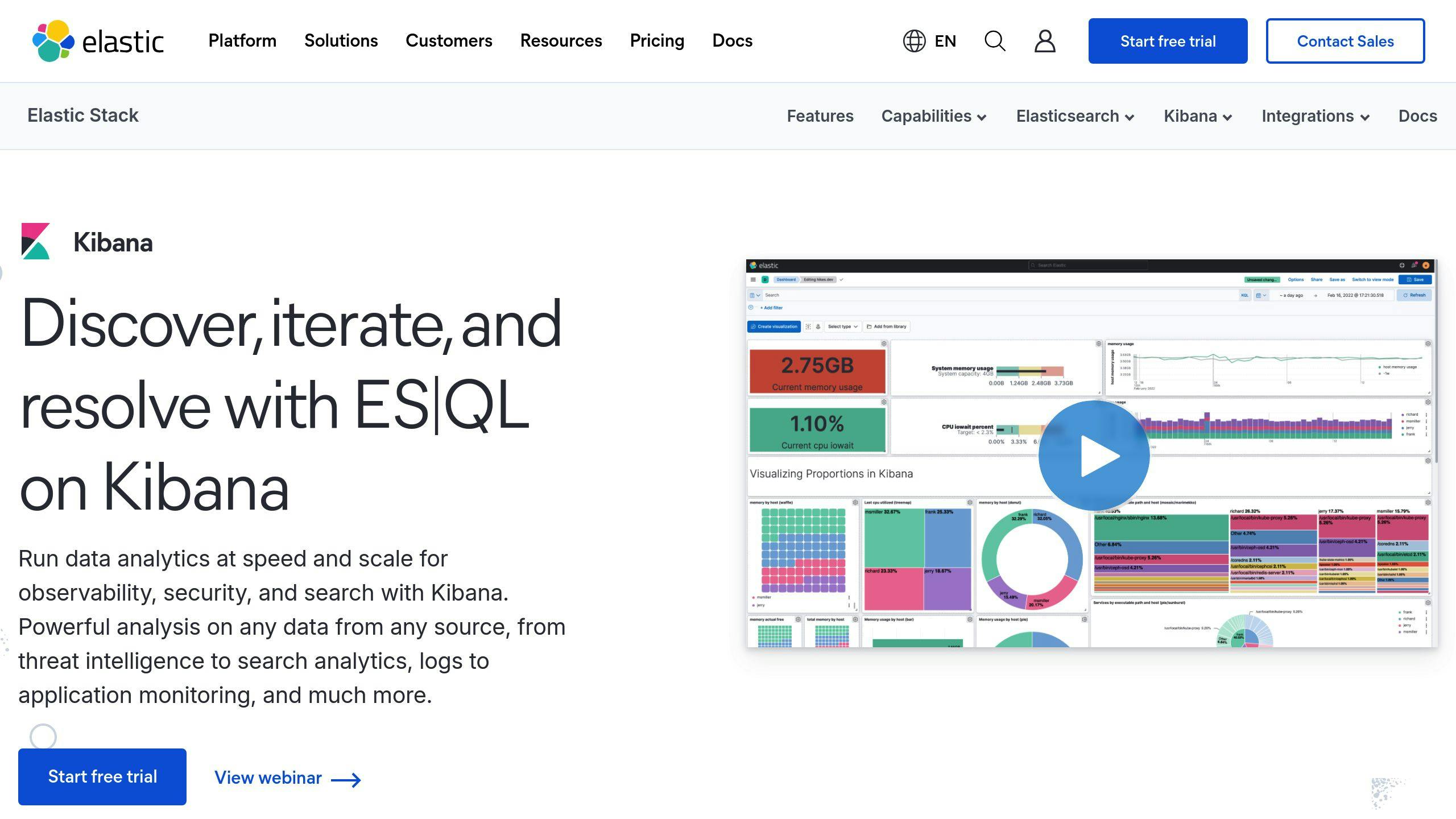Click the Elastic Stack breadcrumb link

pyautogui.click(x=83, y=115)
